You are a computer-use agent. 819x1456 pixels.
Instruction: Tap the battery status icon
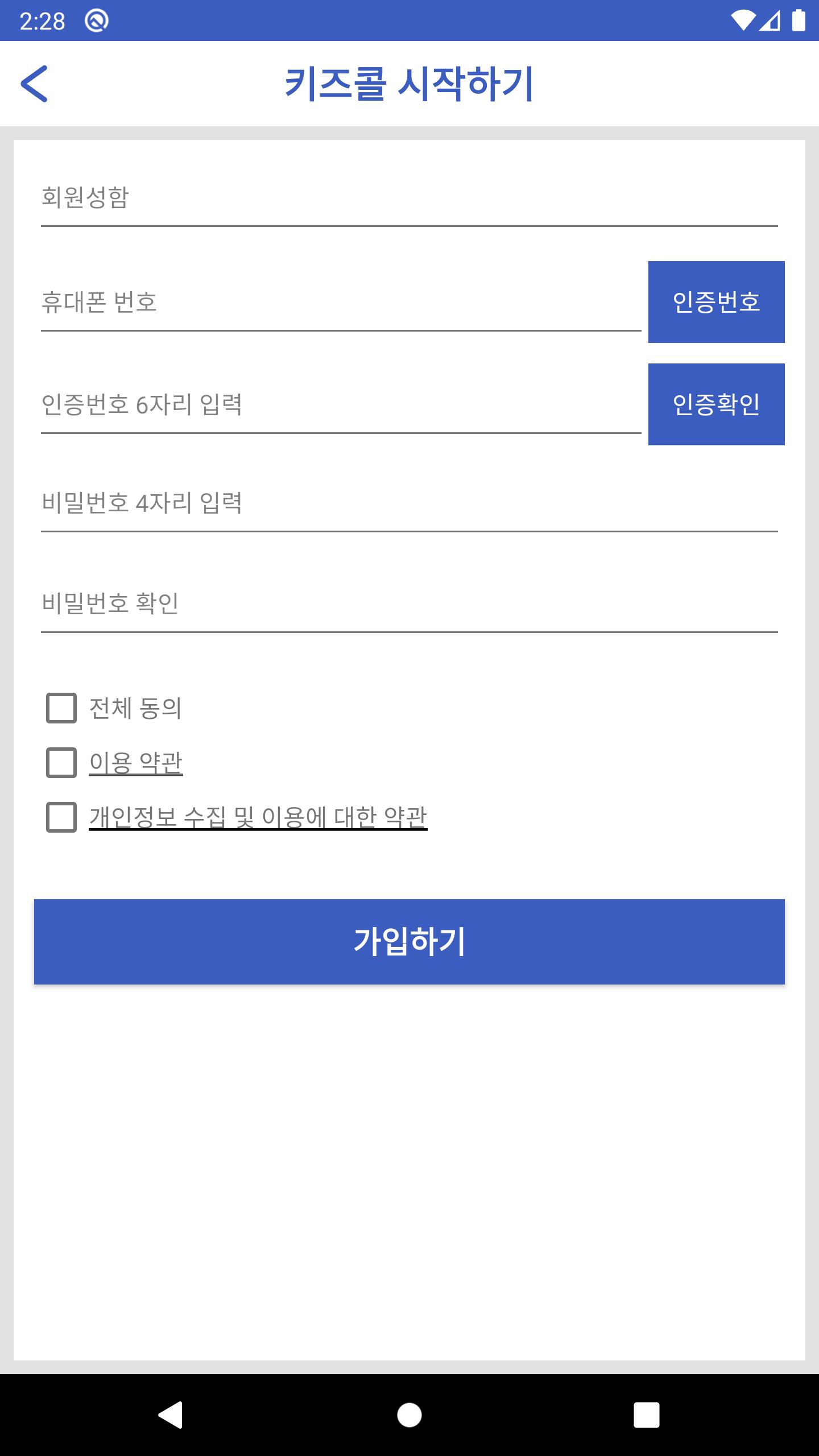click(799, 21)
